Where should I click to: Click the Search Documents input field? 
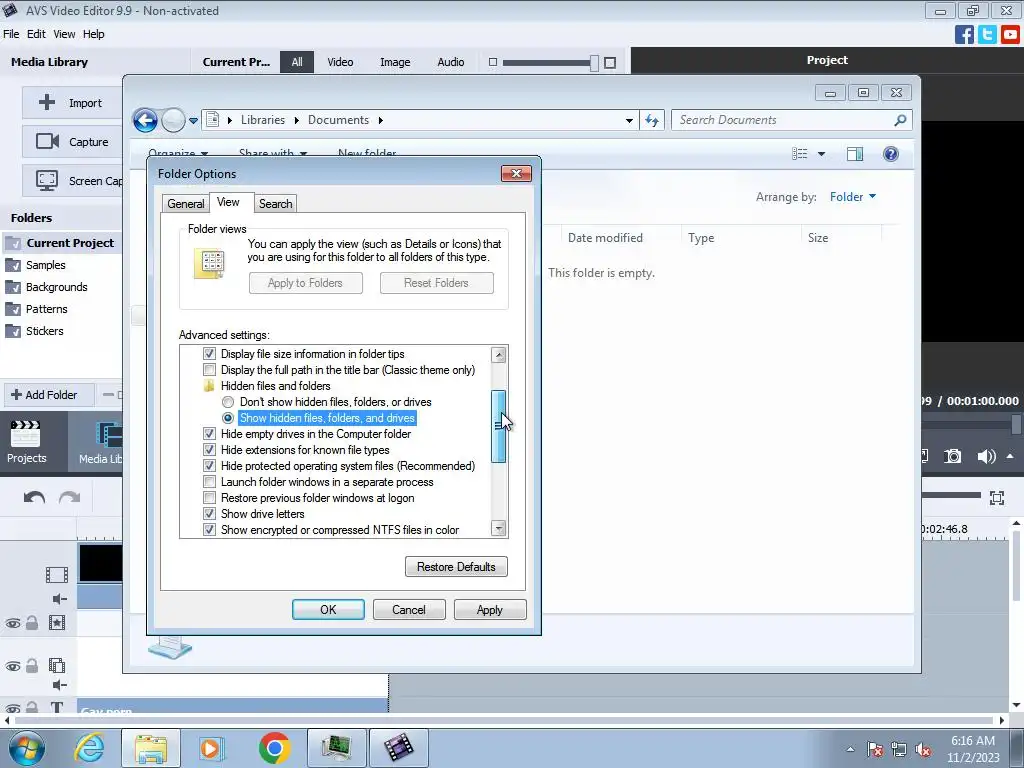(784, 120)
